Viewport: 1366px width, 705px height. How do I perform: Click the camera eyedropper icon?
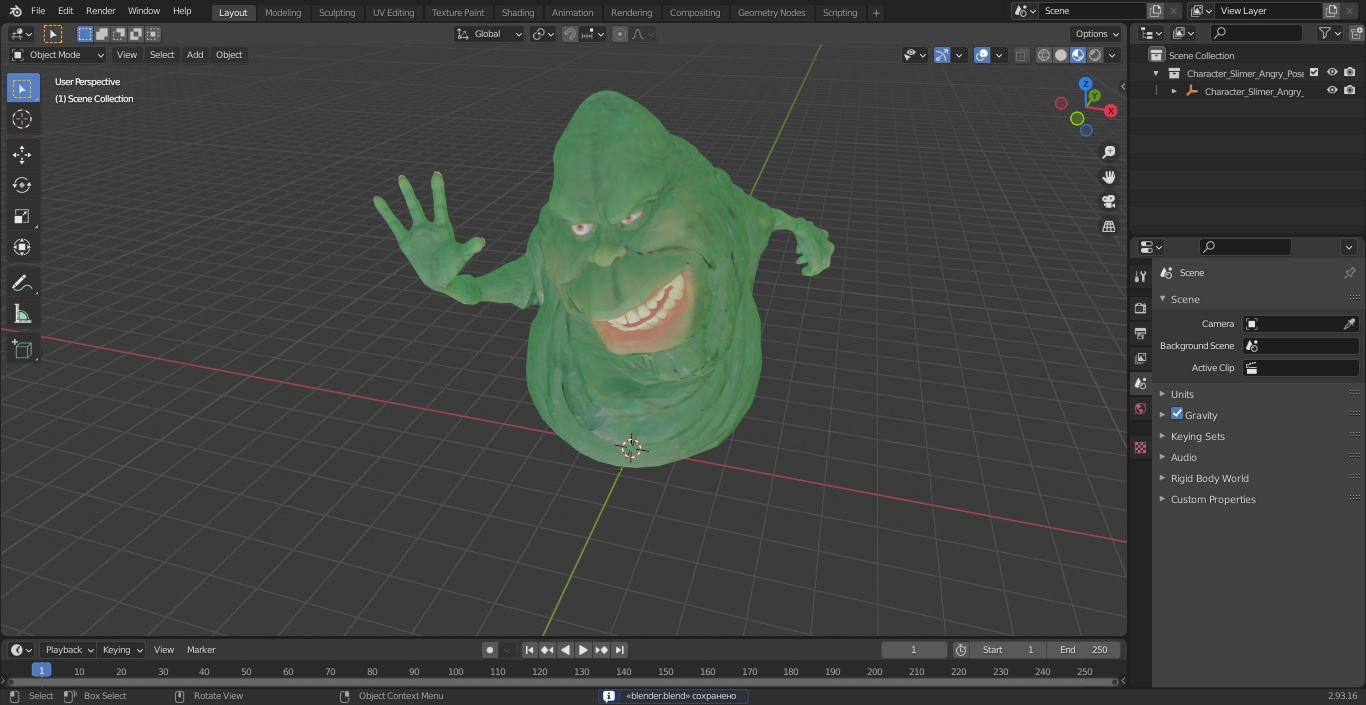[1349, 324]
